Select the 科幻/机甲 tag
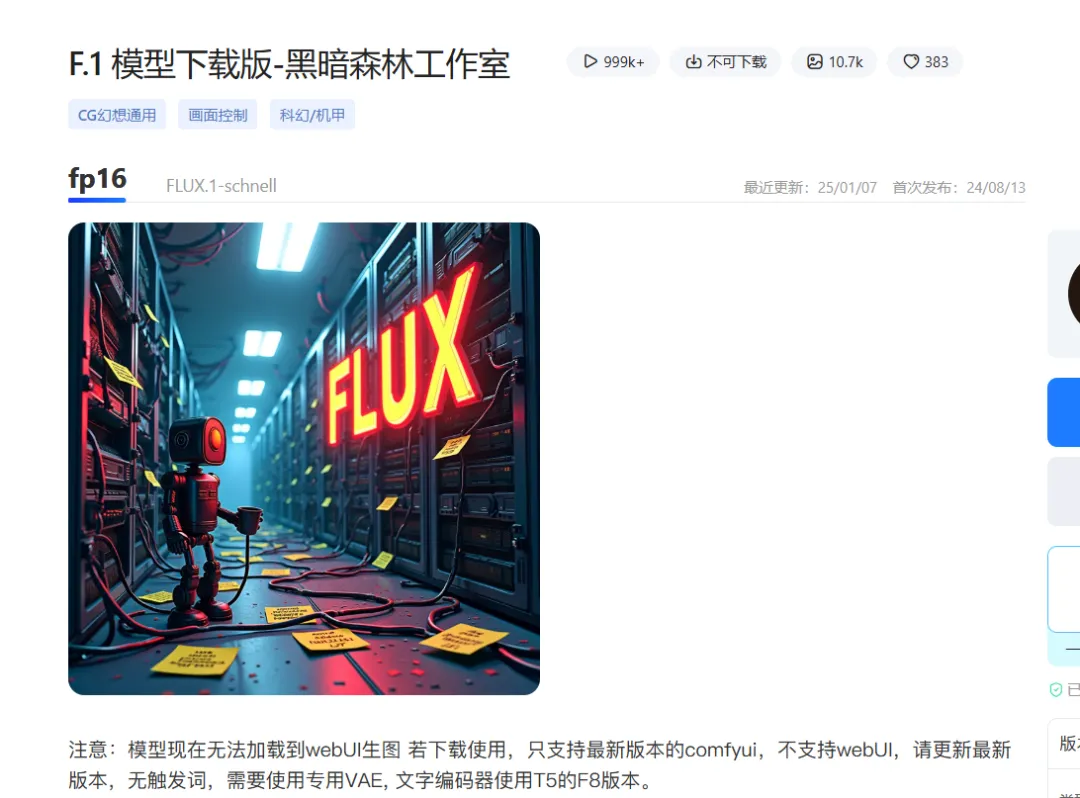This screenshot has width=1080, height=798. (312, 115)
